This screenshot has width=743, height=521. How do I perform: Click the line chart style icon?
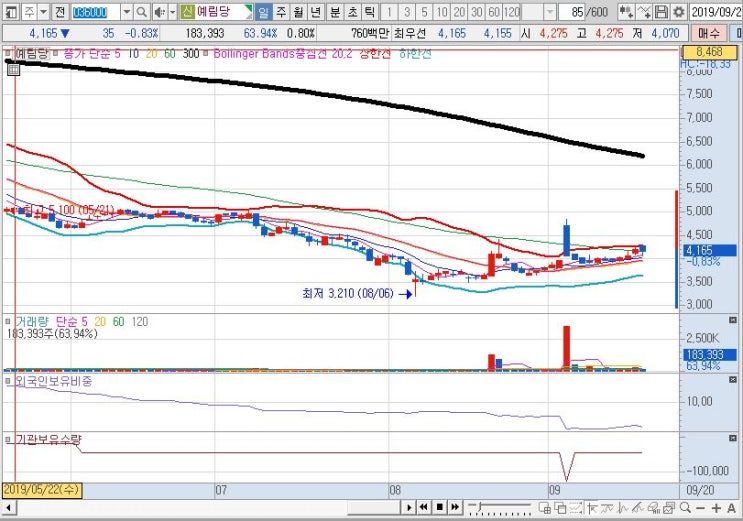pyautogui.click(x=643, y=12)
